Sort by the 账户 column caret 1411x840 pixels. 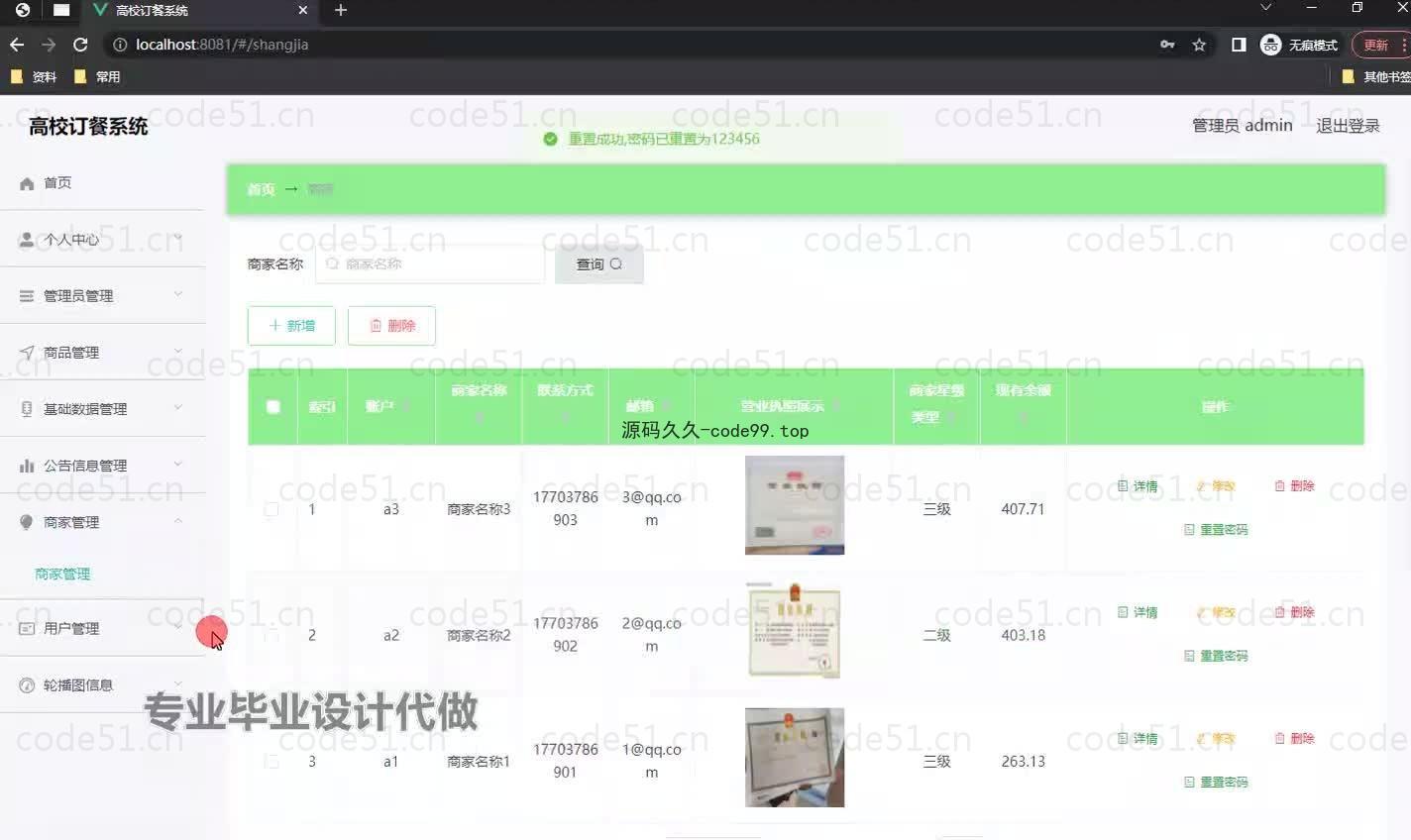point(406,406)
